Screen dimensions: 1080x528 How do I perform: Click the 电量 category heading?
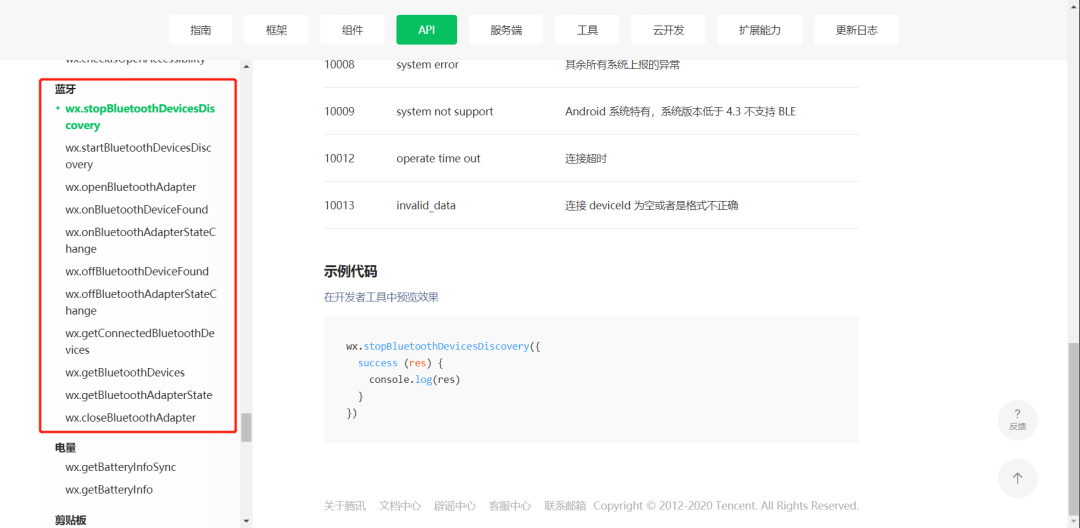pos(65,447)
